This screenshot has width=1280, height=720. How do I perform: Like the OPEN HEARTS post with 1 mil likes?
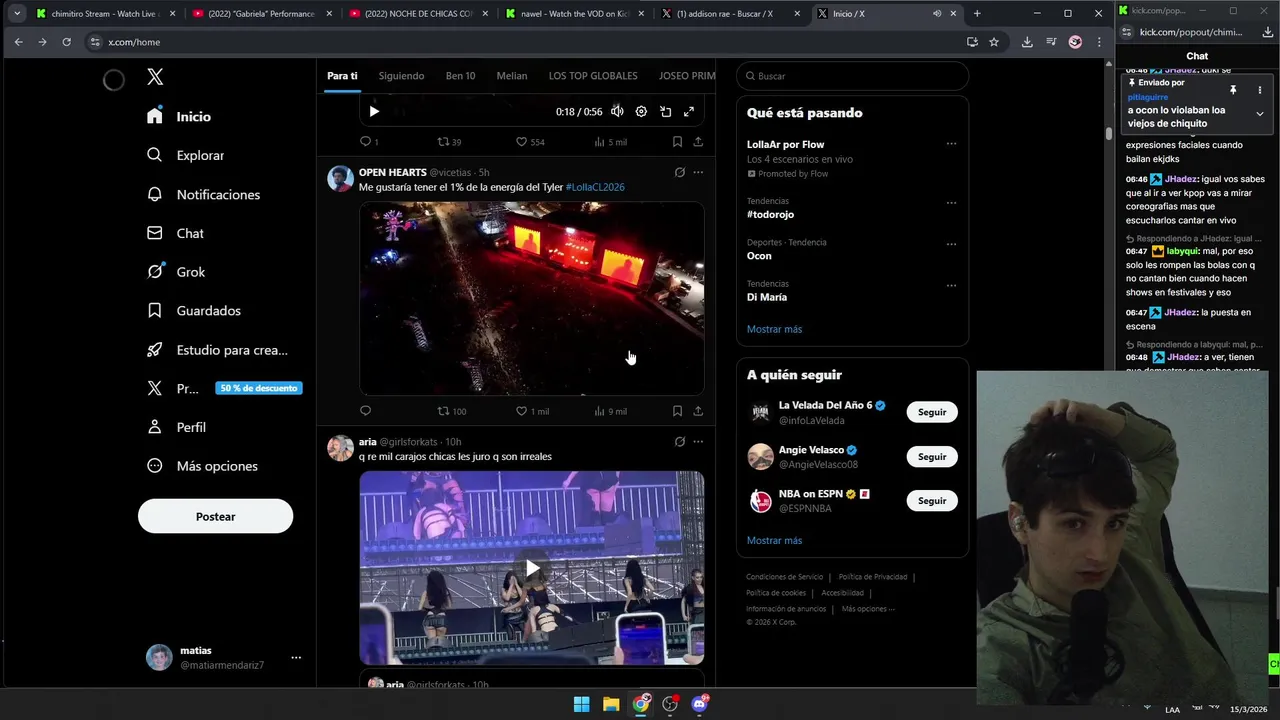pos(532,411)
